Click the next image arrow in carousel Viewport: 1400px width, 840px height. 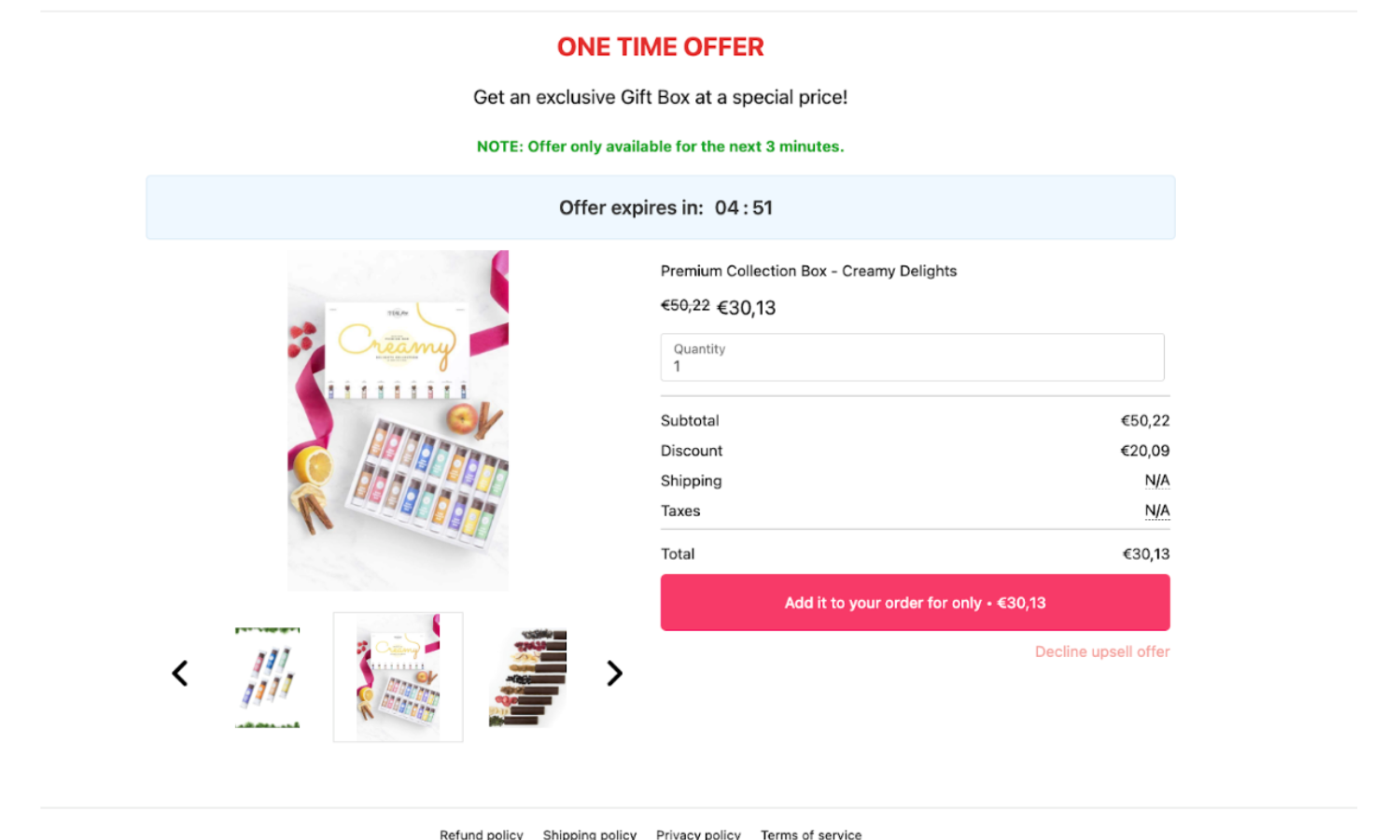[x=614, y=673]
